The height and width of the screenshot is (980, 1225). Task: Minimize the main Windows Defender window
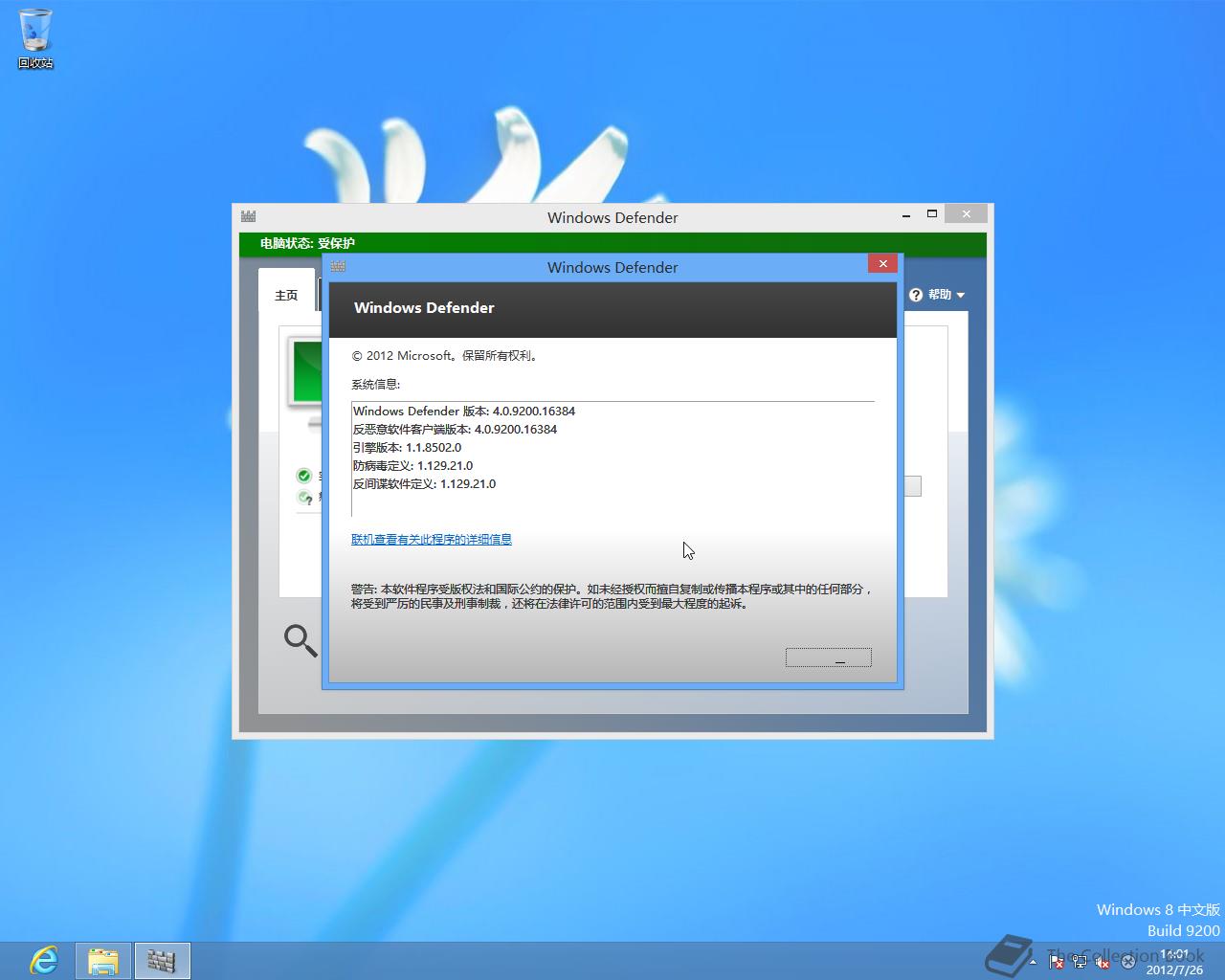click(906, 215)
